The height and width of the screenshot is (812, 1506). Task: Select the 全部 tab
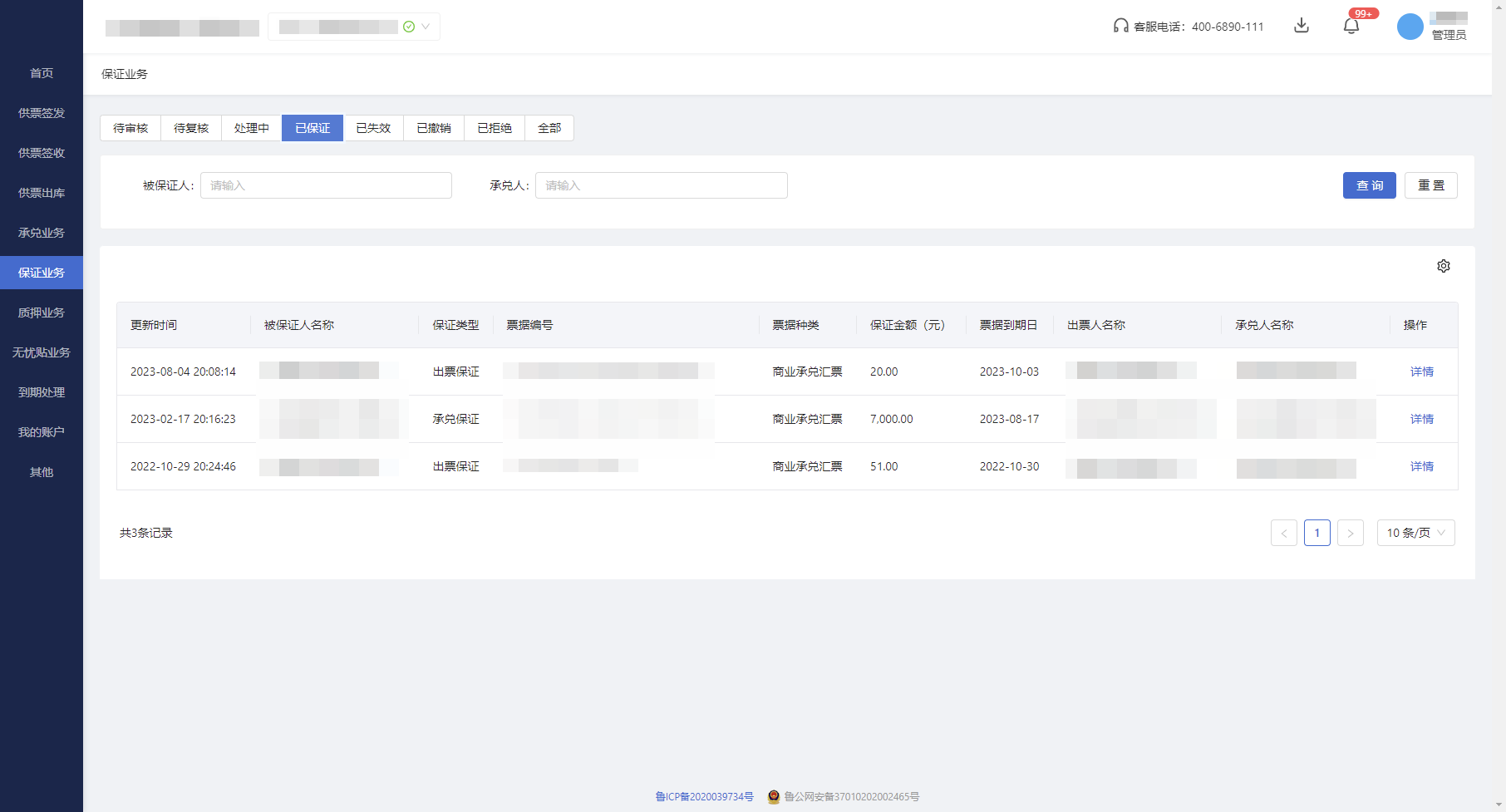[x=549, y=128]
